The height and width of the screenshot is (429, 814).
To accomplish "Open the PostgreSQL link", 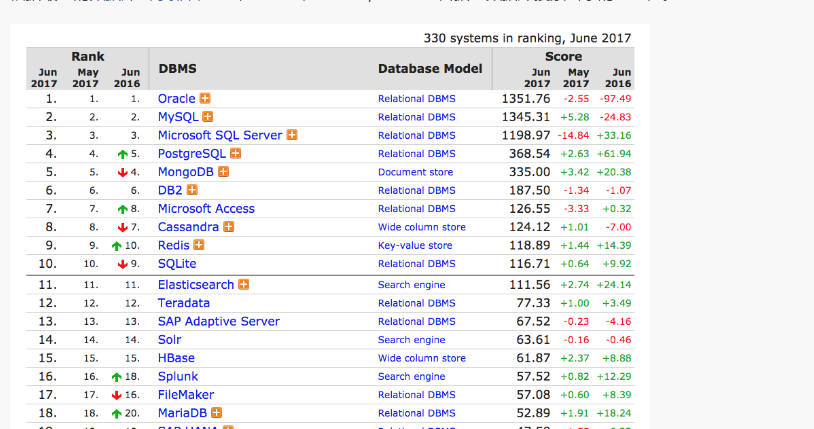I will [192, 154].
